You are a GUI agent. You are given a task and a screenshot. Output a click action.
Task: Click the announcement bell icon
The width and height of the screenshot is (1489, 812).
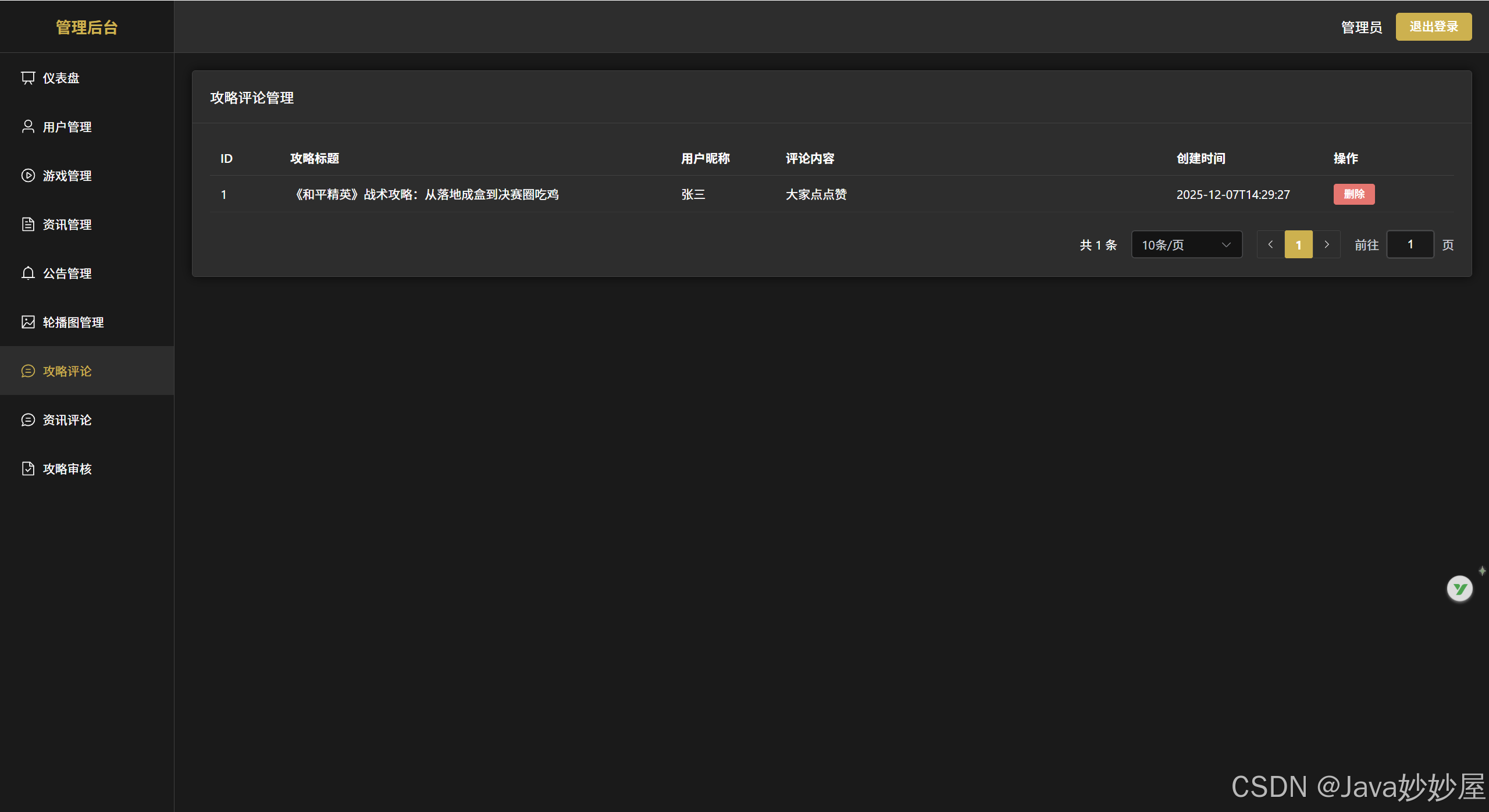coord(28,273)
